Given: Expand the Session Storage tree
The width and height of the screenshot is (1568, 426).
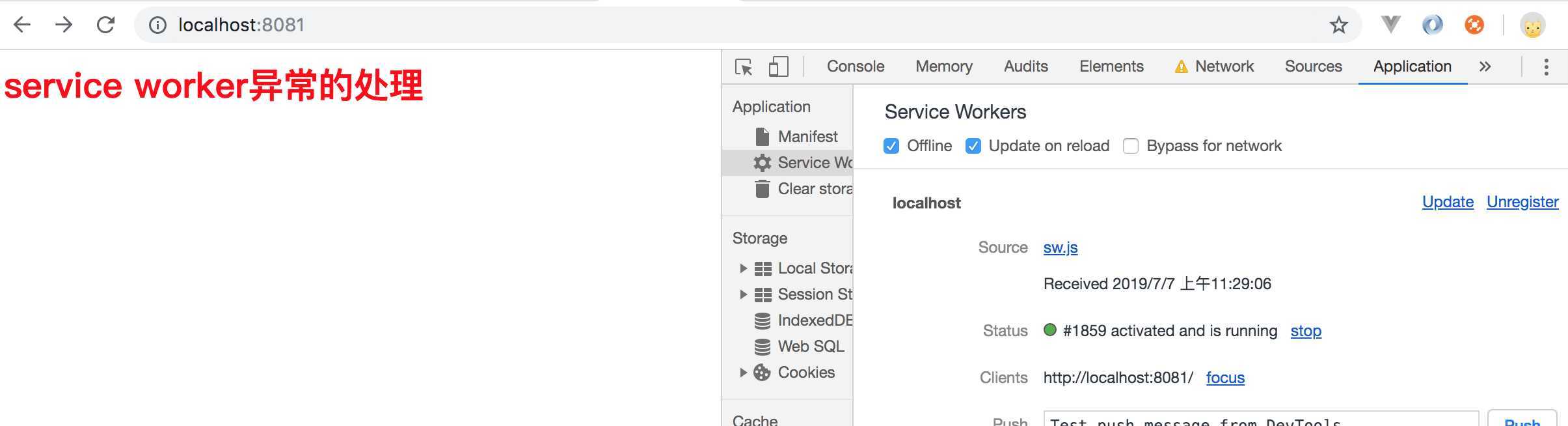Looking at the screenshot, I should click(x=743, y=294).
